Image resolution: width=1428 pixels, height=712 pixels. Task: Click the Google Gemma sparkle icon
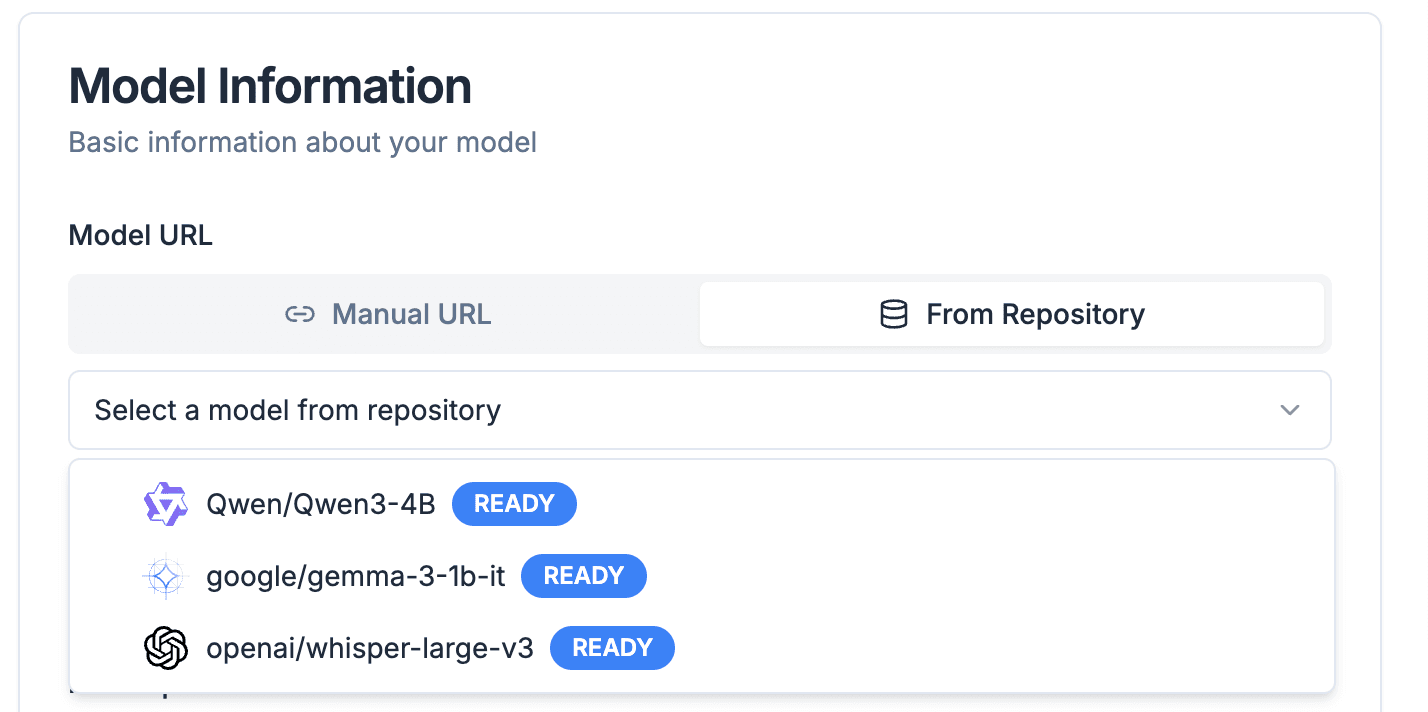point(165,576)
